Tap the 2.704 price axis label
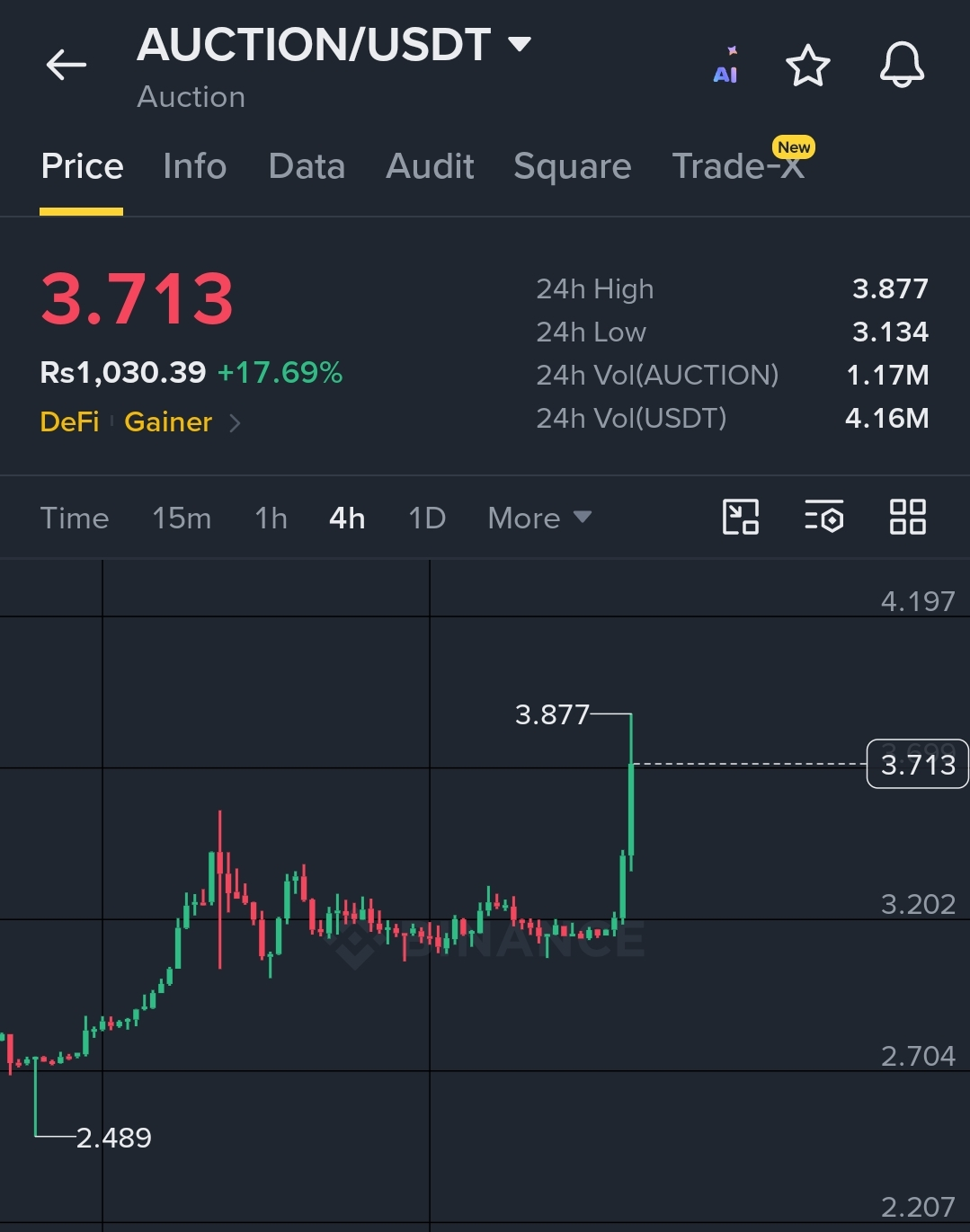 918,1055
